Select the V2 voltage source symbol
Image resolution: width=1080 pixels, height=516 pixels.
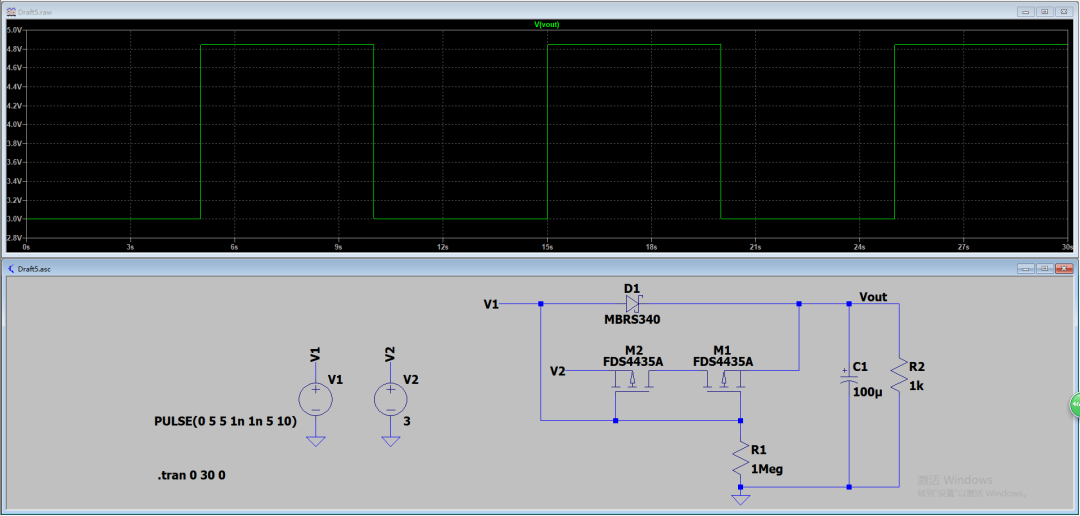pos(391,399)
